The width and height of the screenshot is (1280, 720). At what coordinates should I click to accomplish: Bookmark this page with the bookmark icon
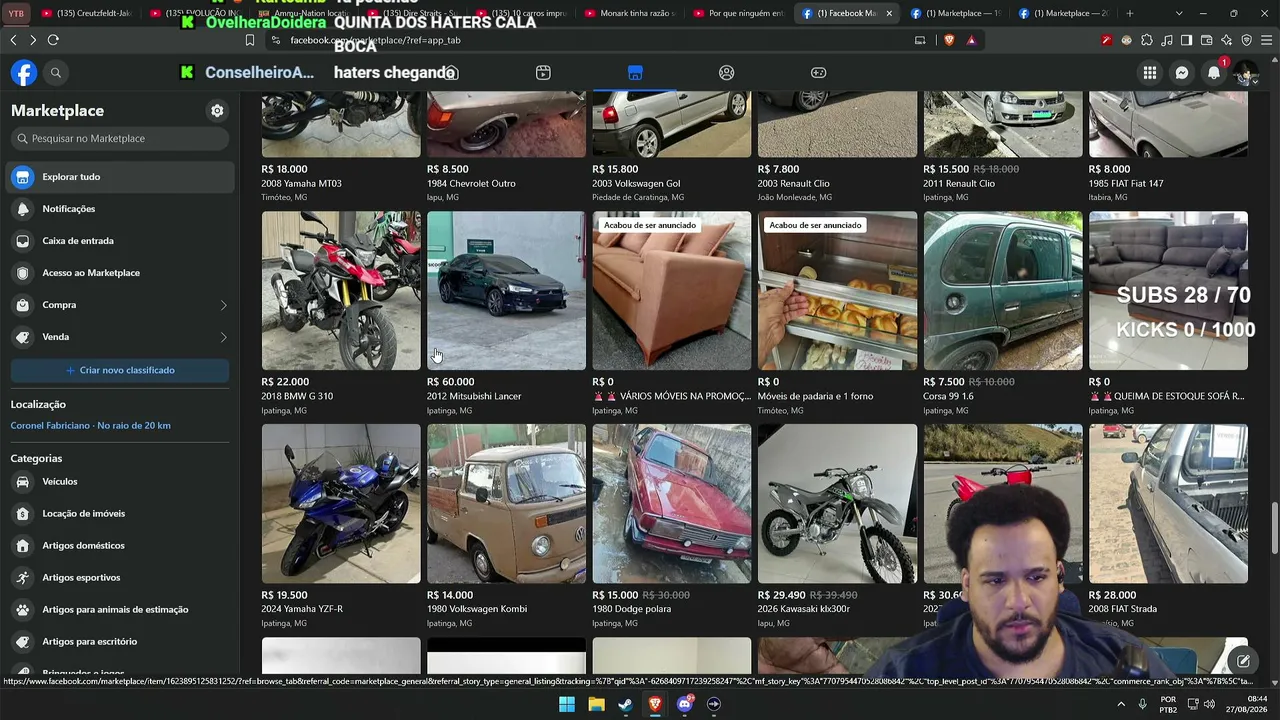tap(250, 40)
